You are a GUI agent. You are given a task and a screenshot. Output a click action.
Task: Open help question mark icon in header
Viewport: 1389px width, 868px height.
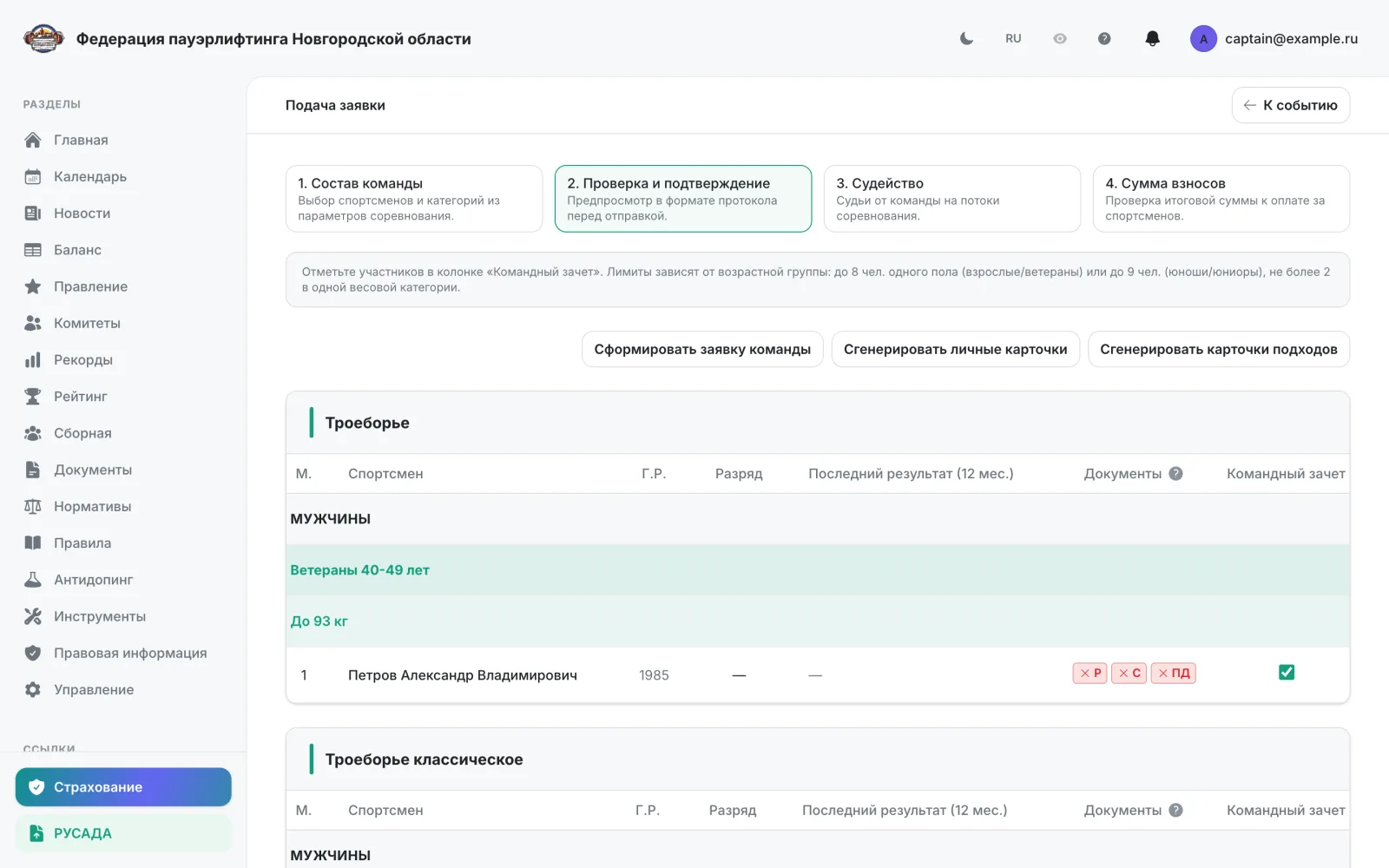[1104, 38]
